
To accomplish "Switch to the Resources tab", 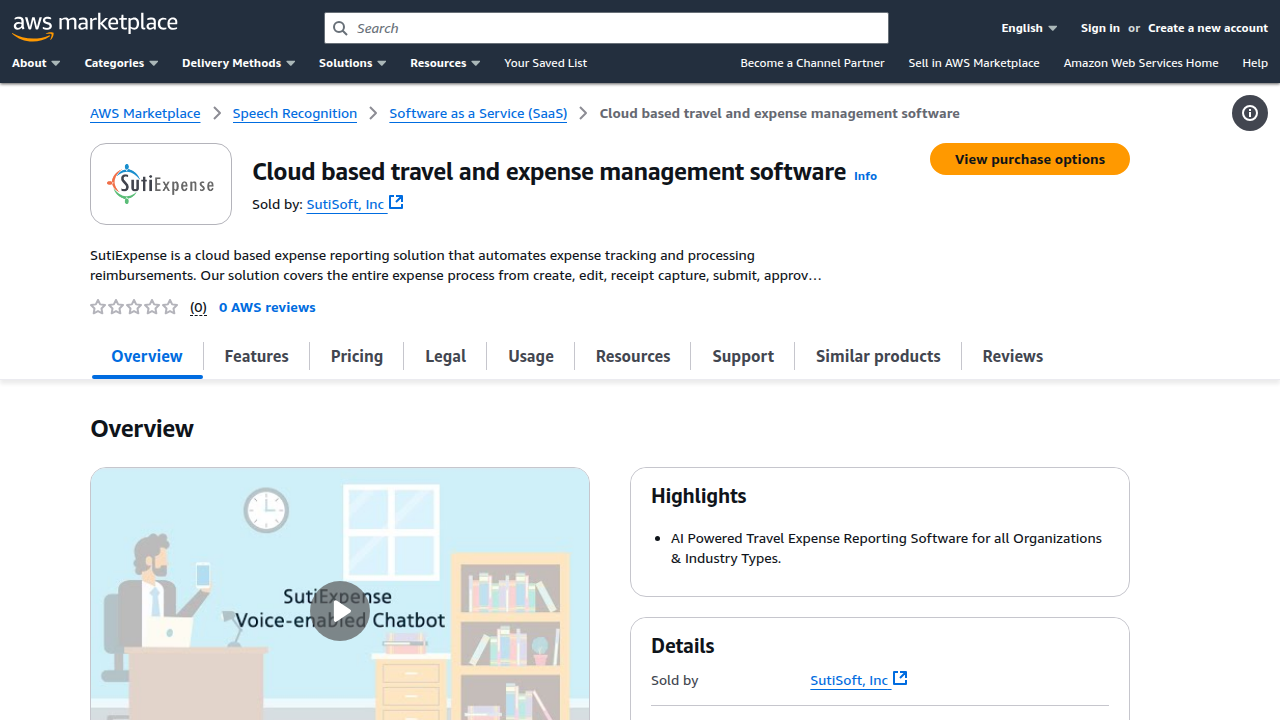I will click(x=633, y=356).
